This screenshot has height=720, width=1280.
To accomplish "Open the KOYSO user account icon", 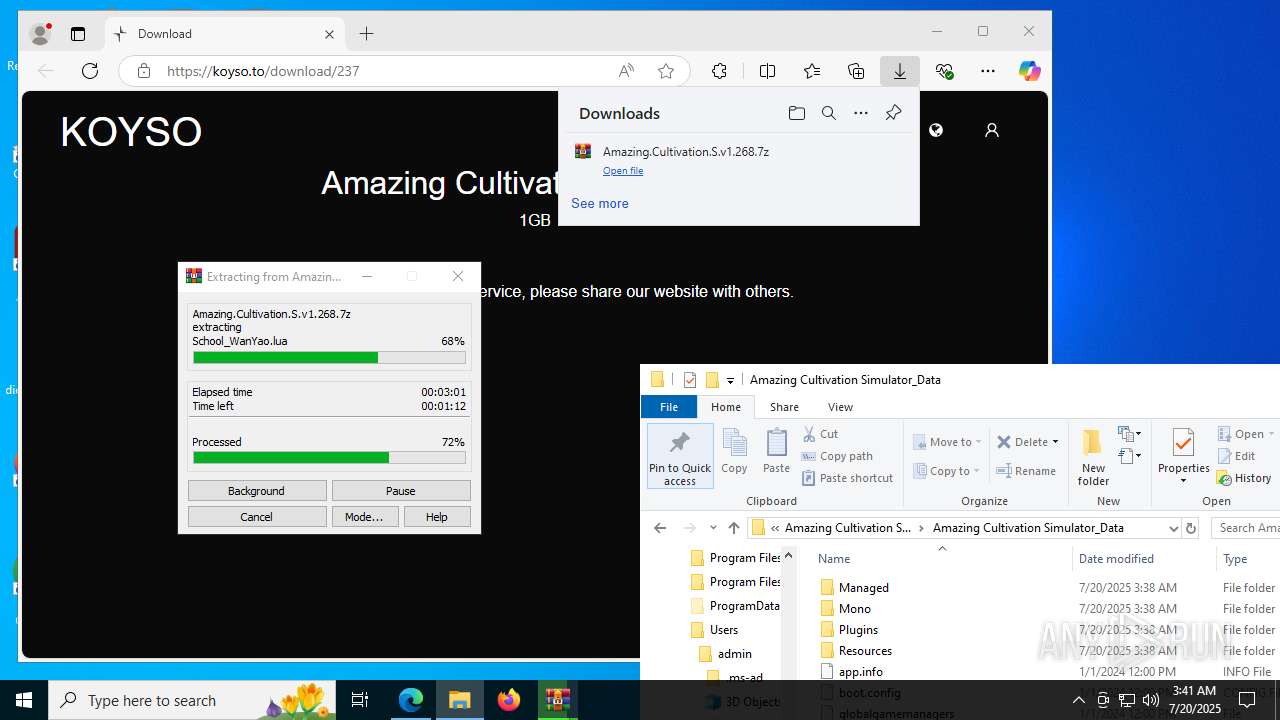I will [992, 130].
